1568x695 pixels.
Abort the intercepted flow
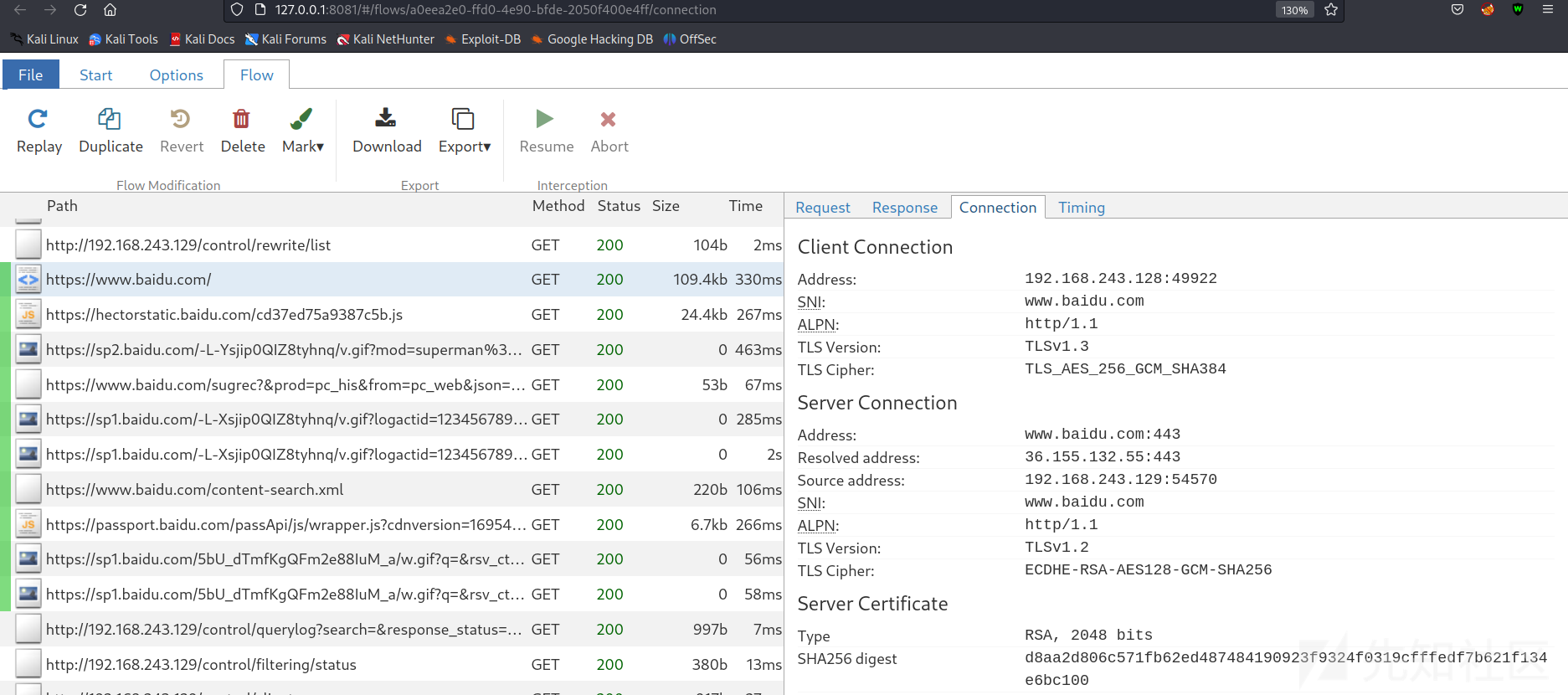pyautogui.click(x=609, y=120)
